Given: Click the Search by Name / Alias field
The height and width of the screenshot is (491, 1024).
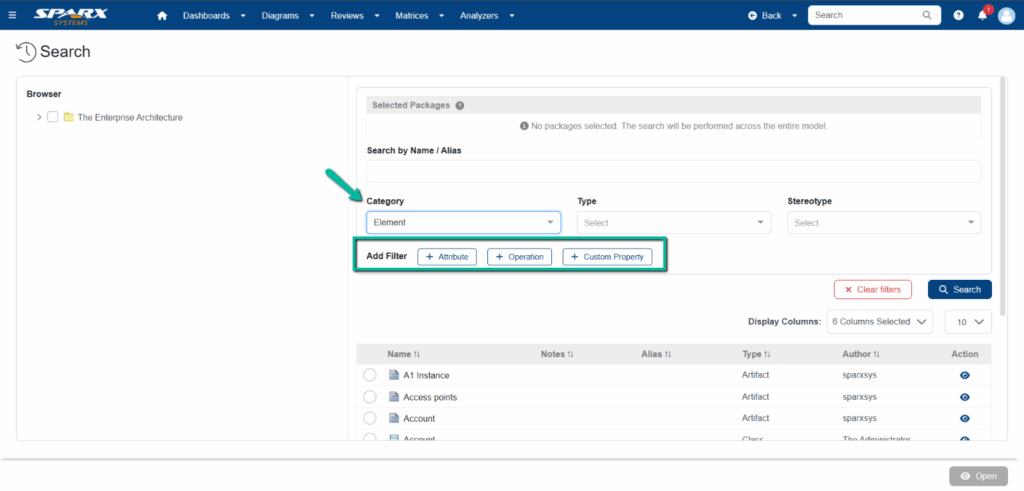Looking at the screenshot, I should point(674,171).
